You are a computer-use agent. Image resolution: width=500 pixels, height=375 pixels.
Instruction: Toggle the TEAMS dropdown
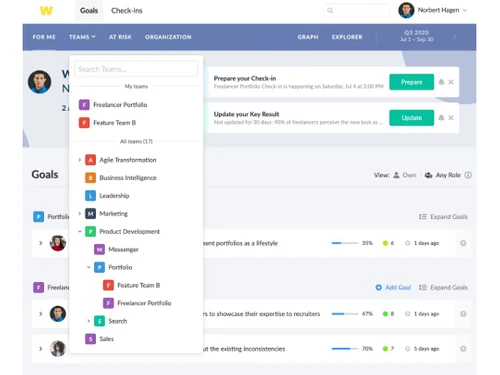82,37
